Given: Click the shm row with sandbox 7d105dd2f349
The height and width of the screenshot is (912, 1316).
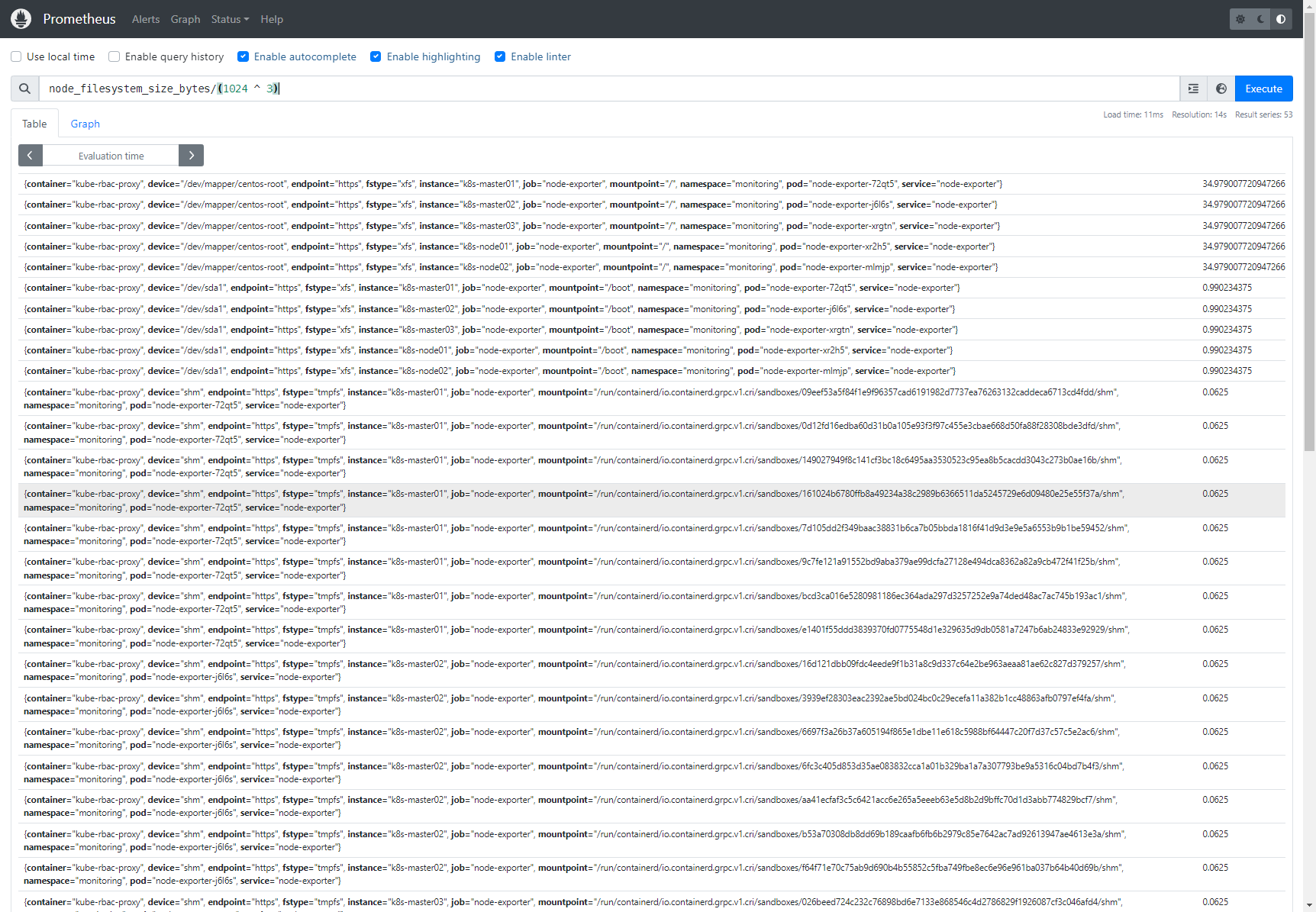Looking at the screenshot, I should point(652,534).
